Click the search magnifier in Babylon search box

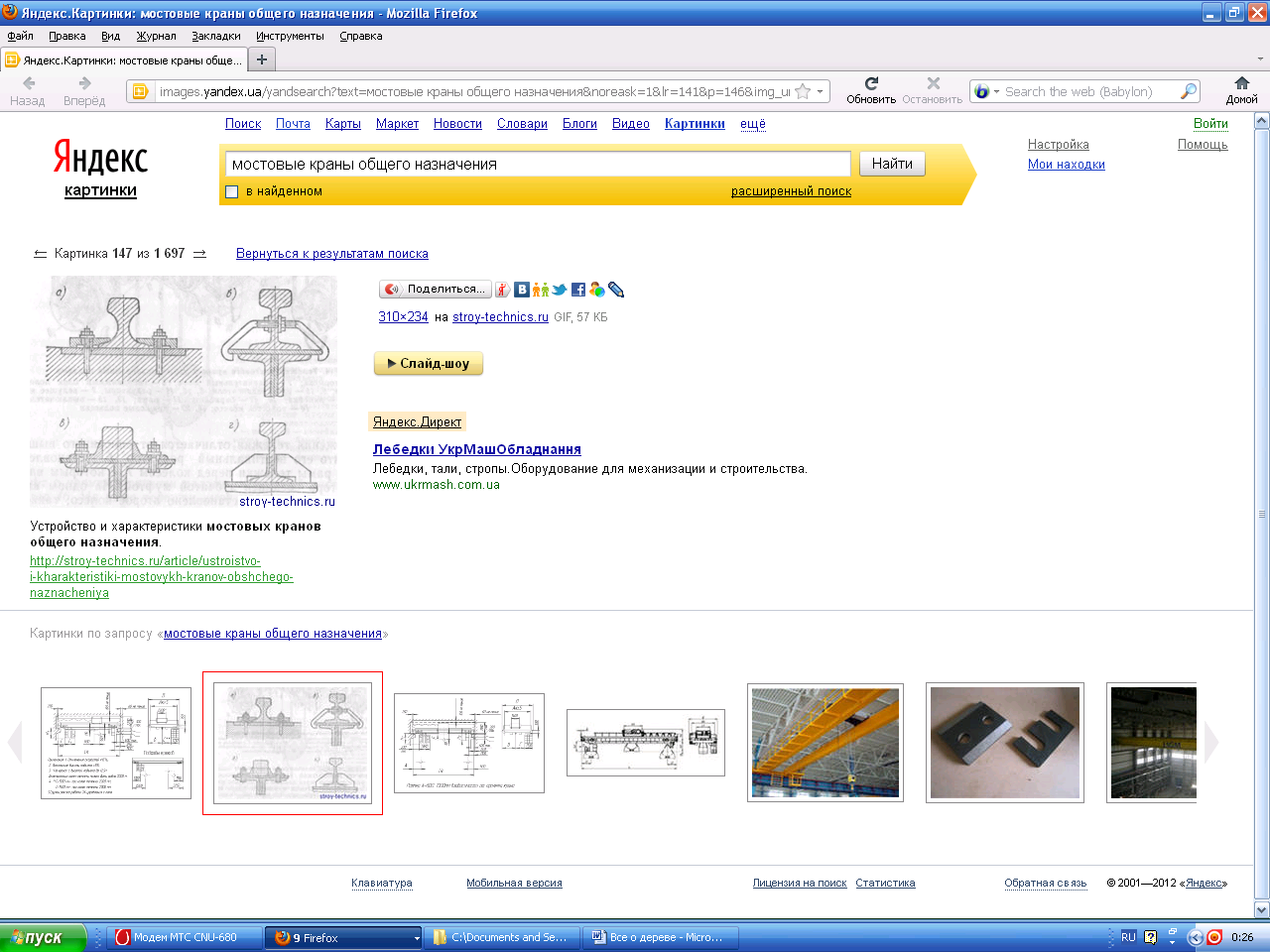(x=1188, y=91)
